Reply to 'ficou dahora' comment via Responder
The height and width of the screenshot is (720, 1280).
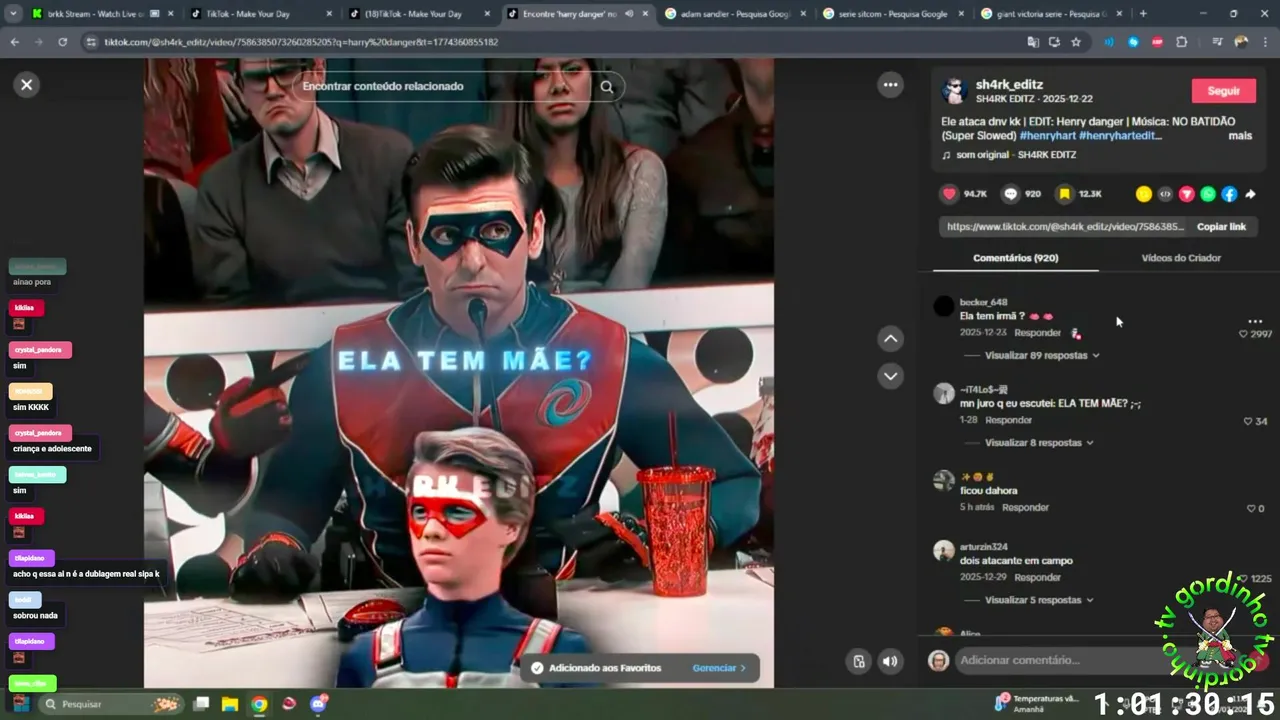pyautogui.click(x=1025, y=508)
